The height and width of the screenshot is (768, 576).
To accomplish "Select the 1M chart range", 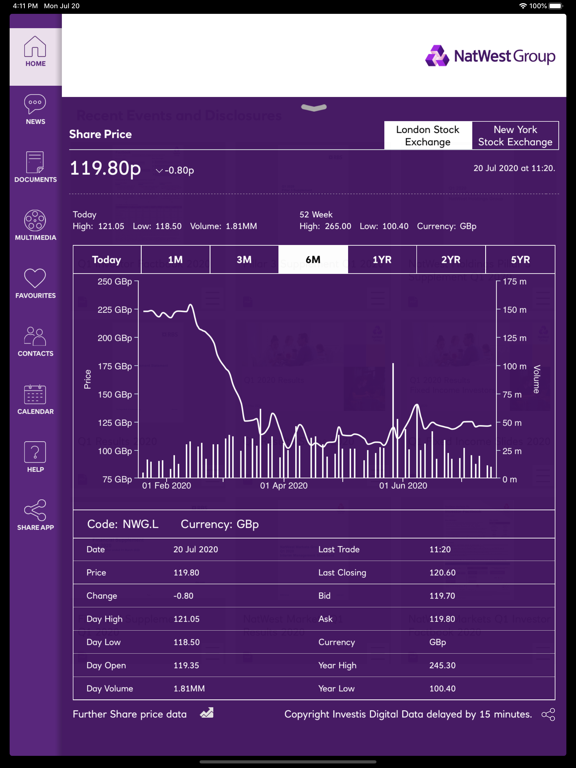I will click(x=175, y=260).
